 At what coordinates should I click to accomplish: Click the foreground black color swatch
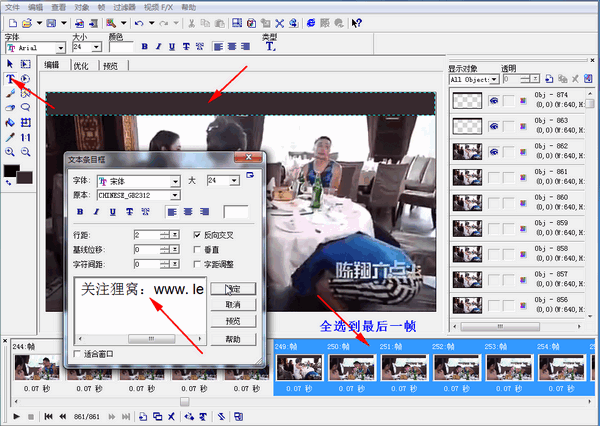point(11,170)
